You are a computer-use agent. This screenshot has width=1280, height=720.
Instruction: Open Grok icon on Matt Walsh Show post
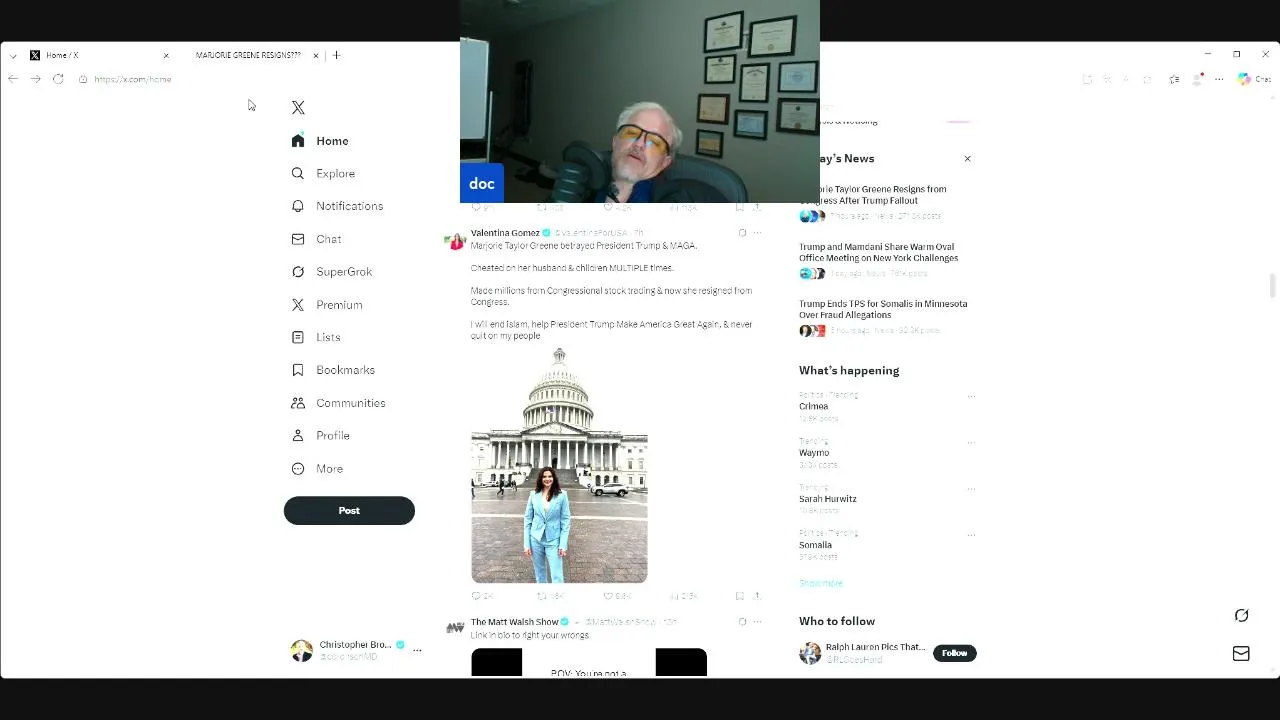742,622
